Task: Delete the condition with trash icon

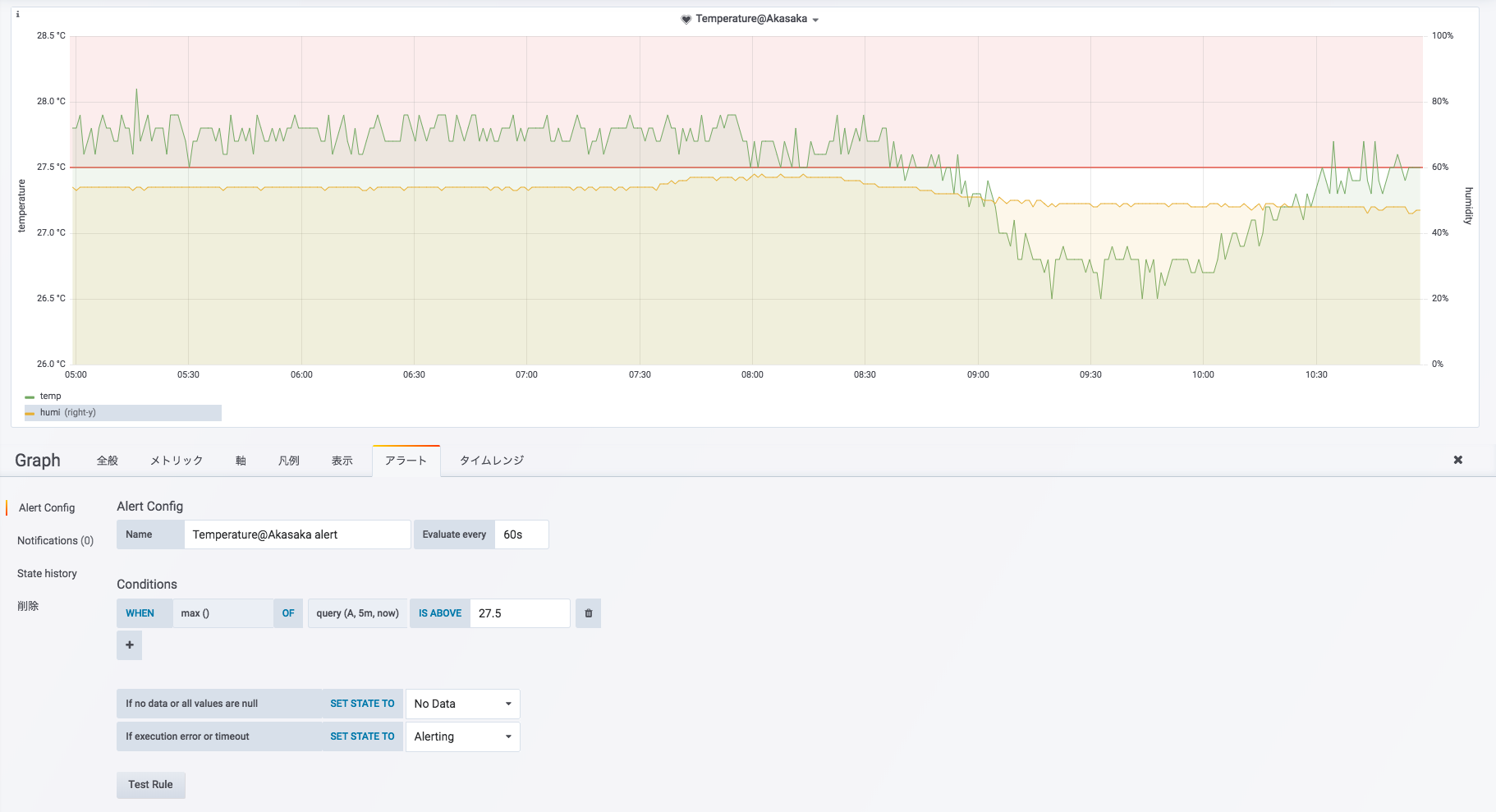Action: (588, 613)
